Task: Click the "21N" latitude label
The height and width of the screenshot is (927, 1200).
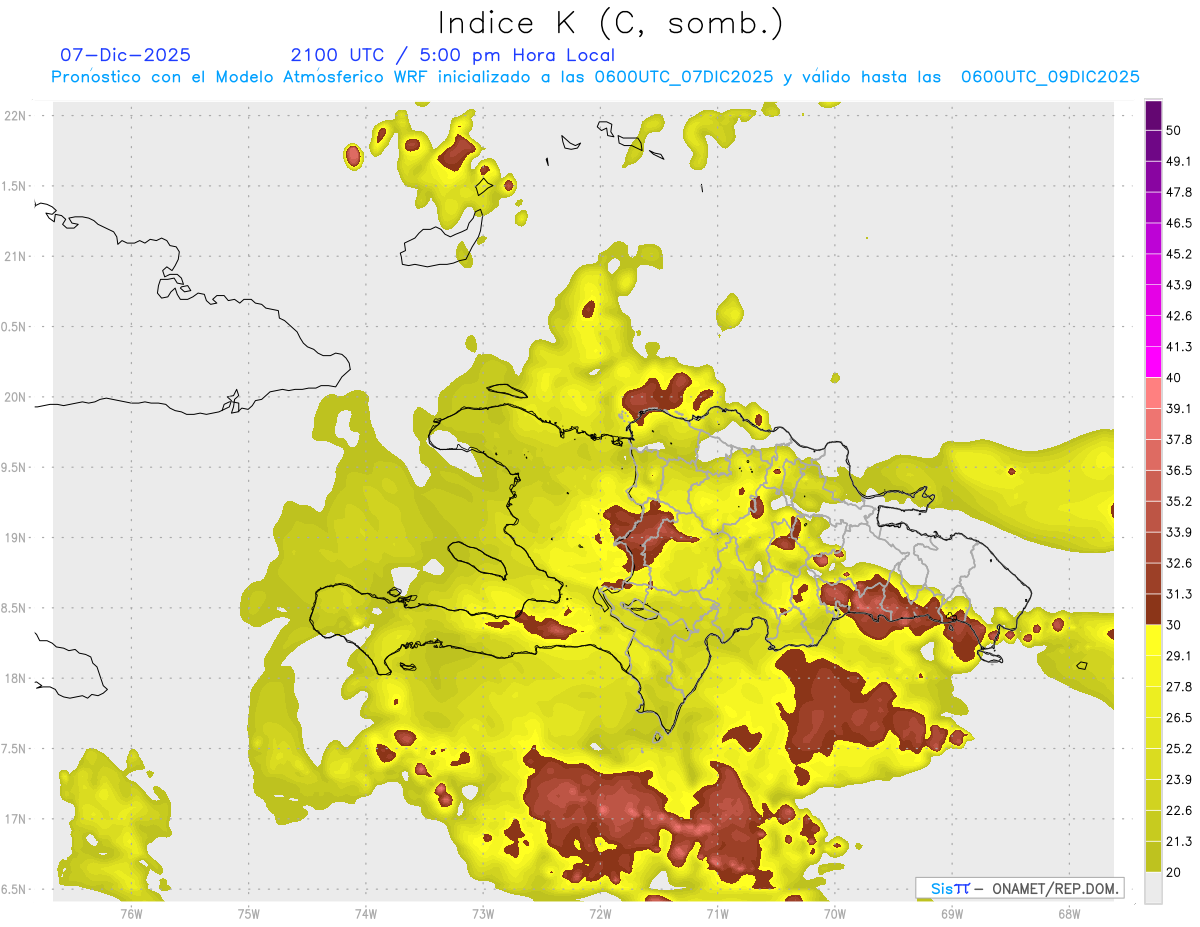Action: pos(15,256)
